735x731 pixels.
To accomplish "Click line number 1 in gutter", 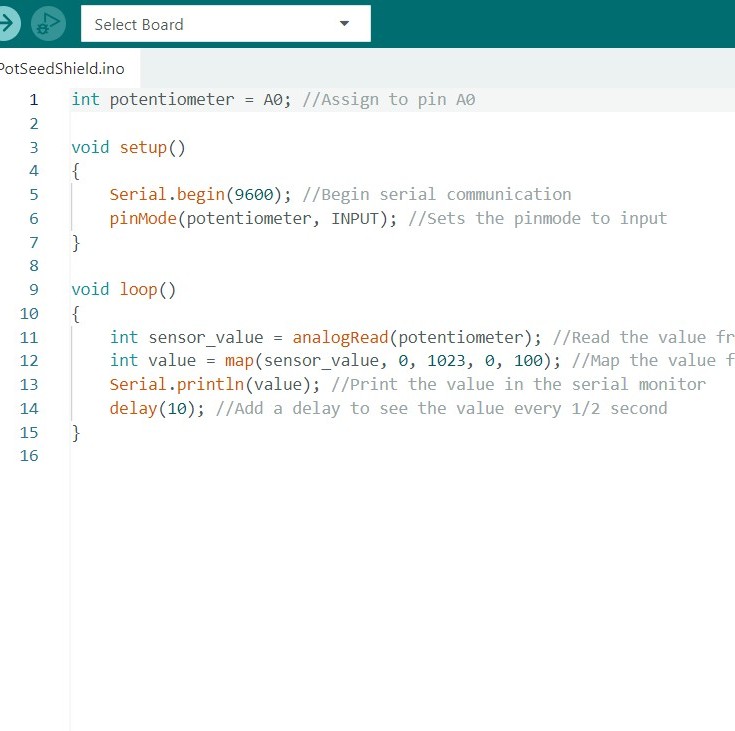I will click(x=34, y=100).
